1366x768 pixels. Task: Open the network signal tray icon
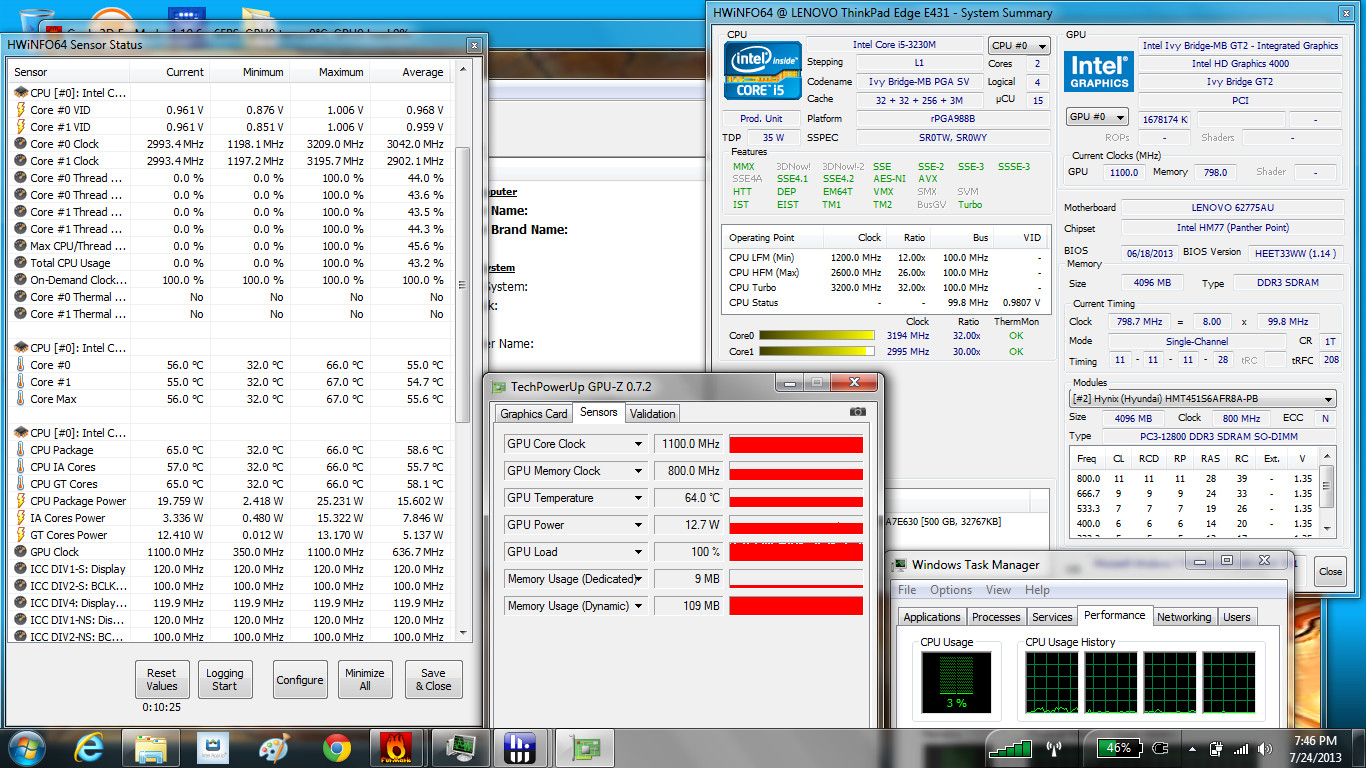(x=1241, y=748)
